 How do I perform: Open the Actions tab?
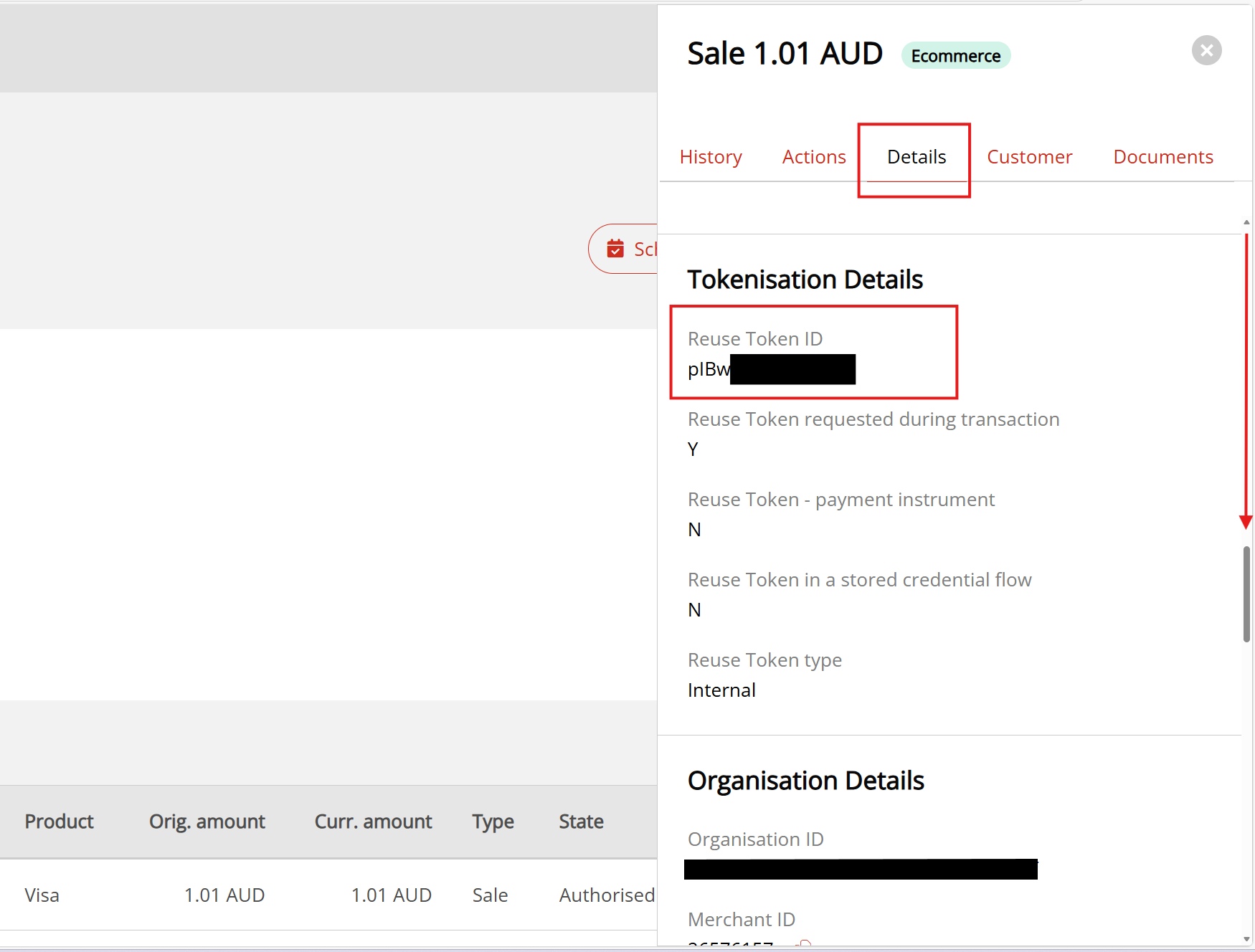click(x=814, y=156)
